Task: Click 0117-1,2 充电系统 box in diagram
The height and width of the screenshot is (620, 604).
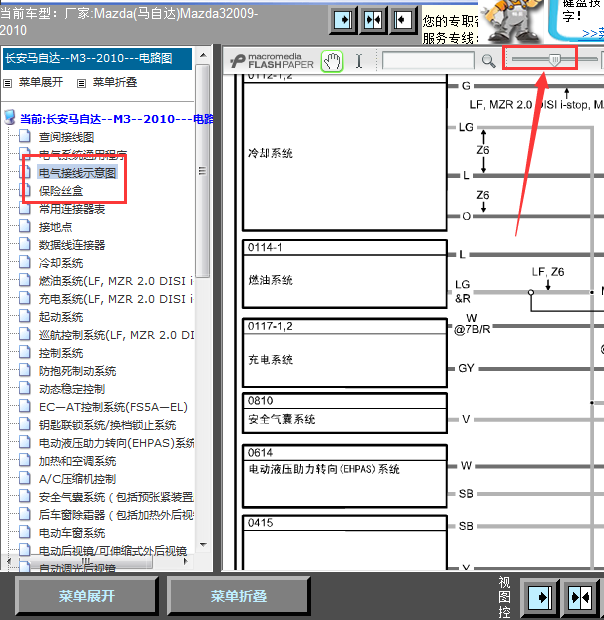Action: coord(345,353)
